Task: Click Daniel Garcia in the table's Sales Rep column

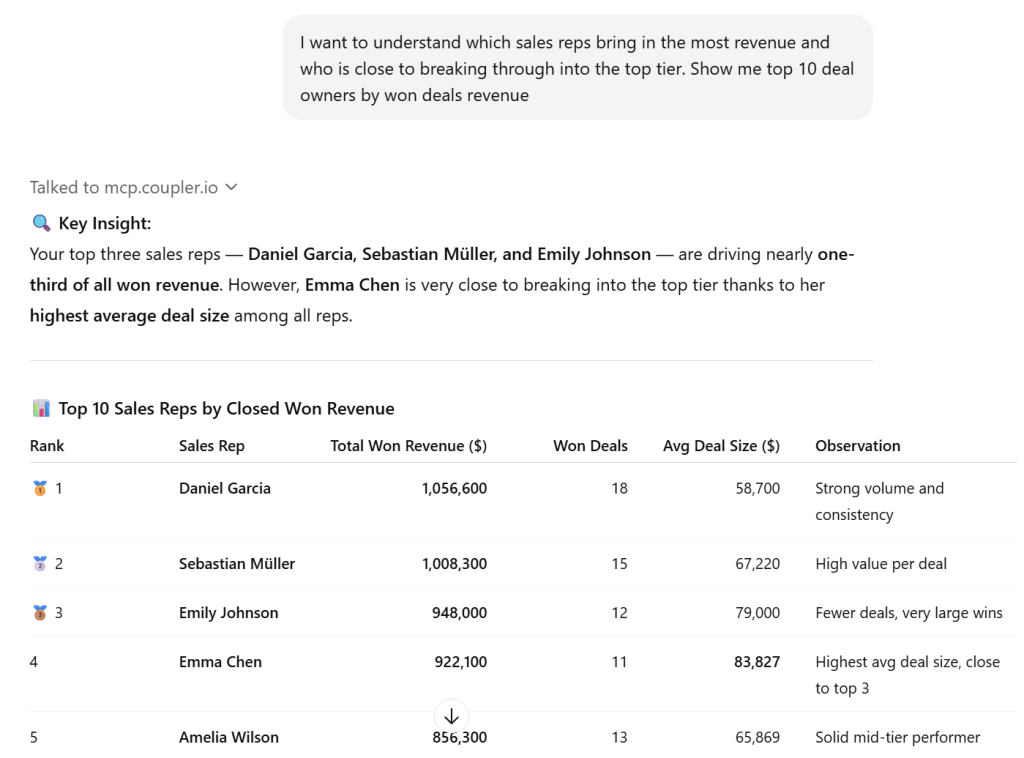Action: (224, 489)
